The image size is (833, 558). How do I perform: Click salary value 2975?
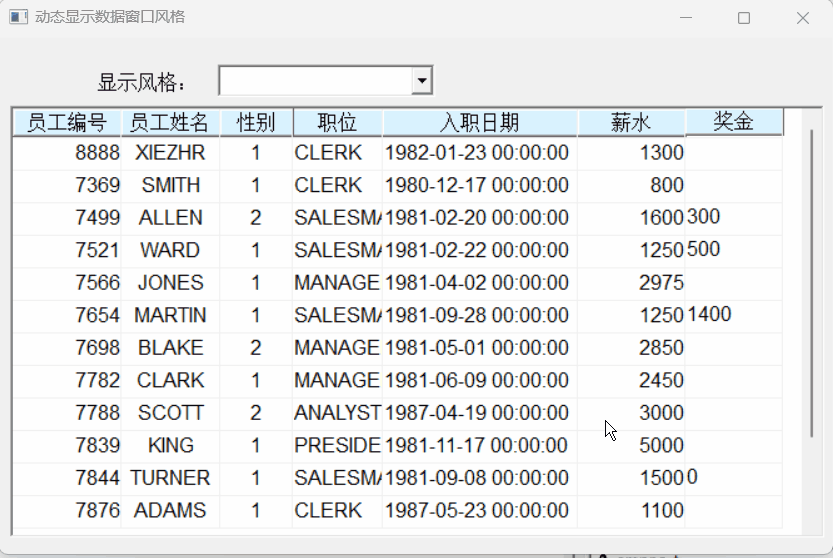[661, 283]
